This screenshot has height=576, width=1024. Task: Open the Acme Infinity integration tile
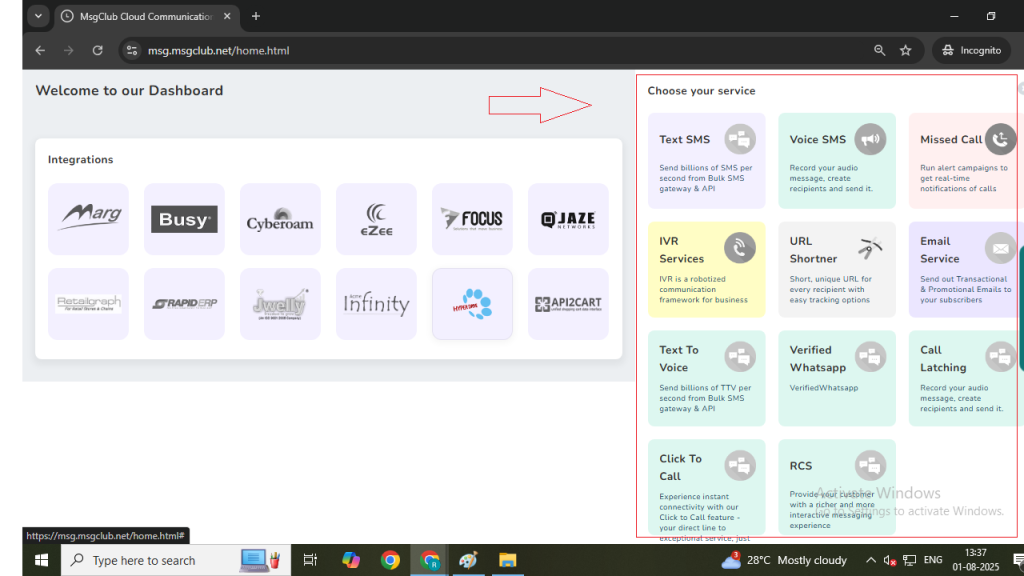(x=376, y=304)
